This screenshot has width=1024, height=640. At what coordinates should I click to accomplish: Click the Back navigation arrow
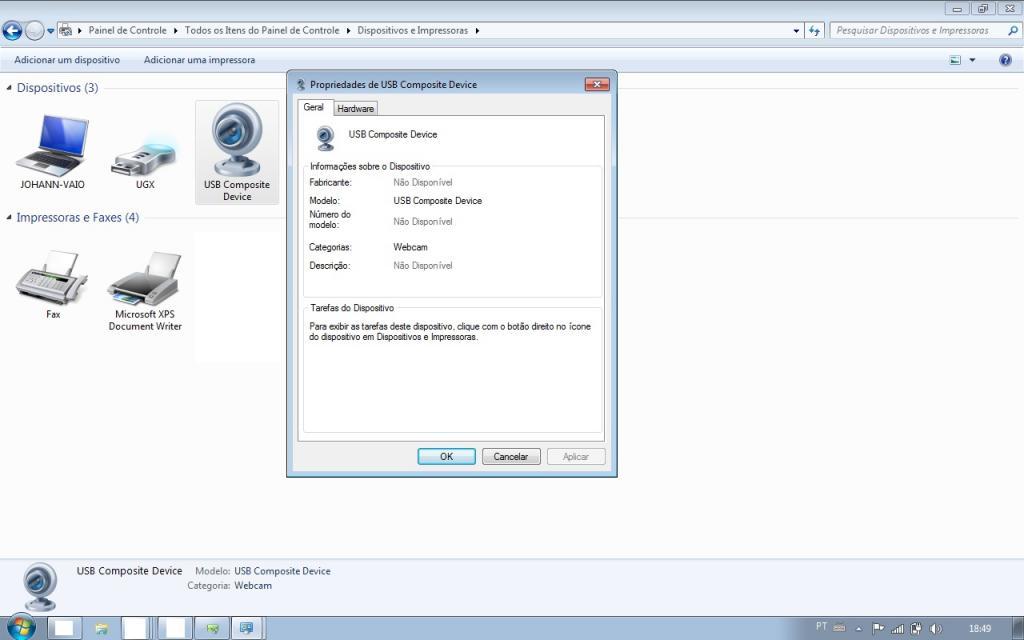tap(12, 30)
